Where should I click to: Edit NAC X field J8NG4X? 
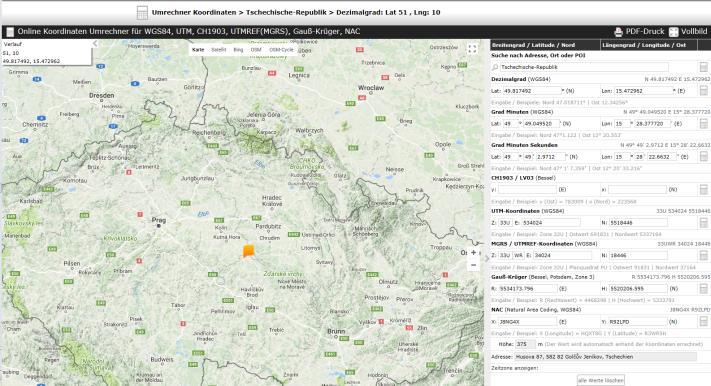[527, 322]
